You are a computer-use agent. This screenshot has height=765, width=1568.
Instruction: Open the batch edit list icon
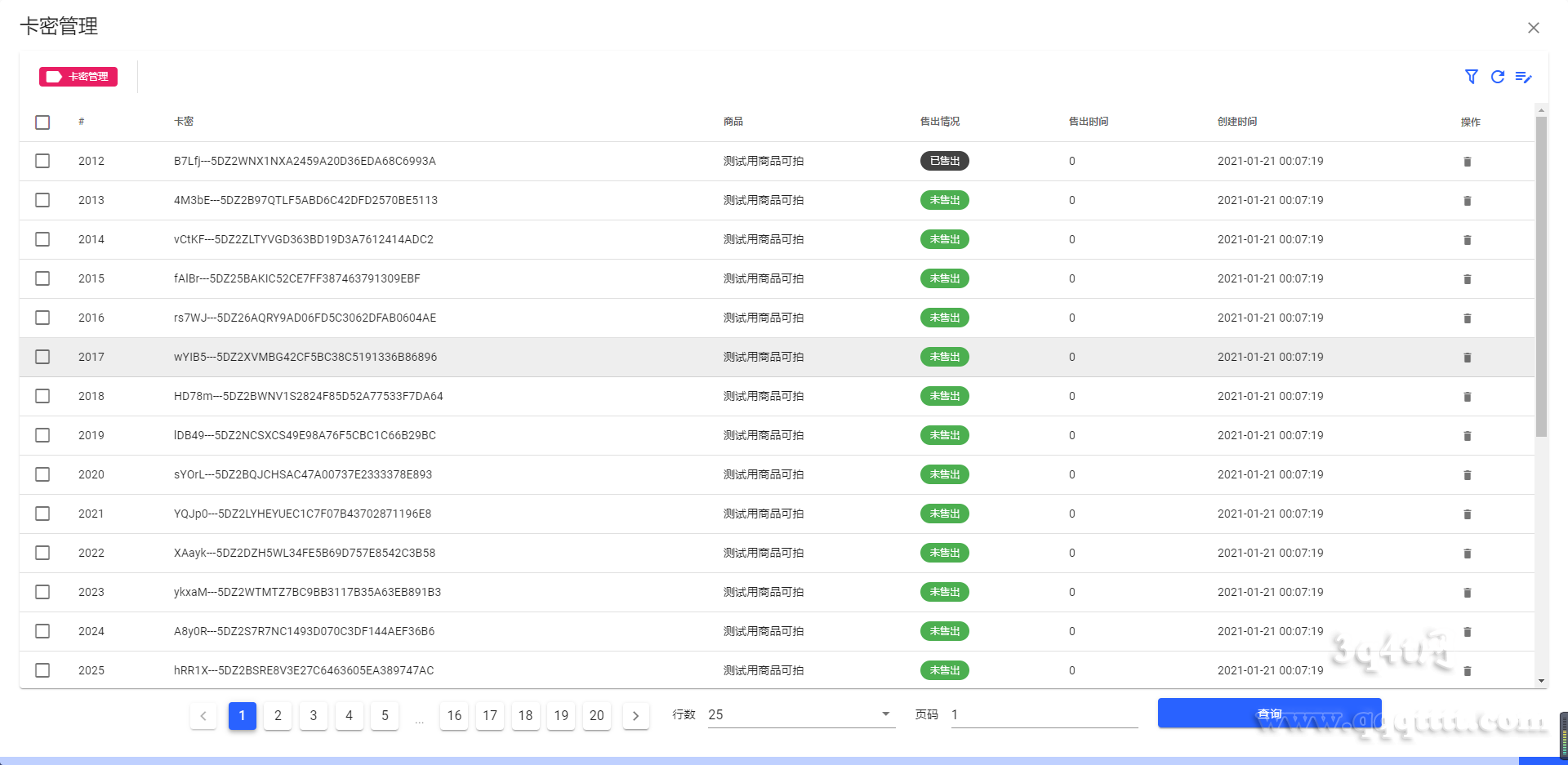click(1523, 77)
